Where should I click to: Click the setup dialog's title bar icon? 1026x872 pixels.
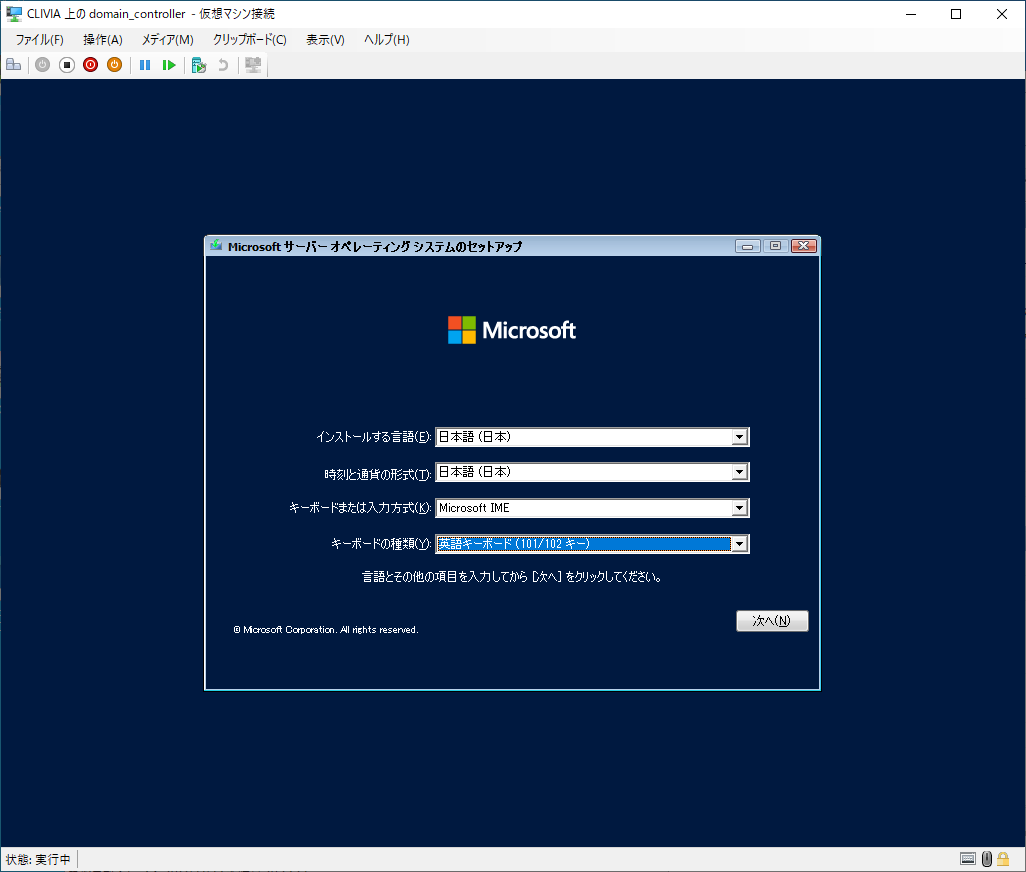[x=216, y=246]
